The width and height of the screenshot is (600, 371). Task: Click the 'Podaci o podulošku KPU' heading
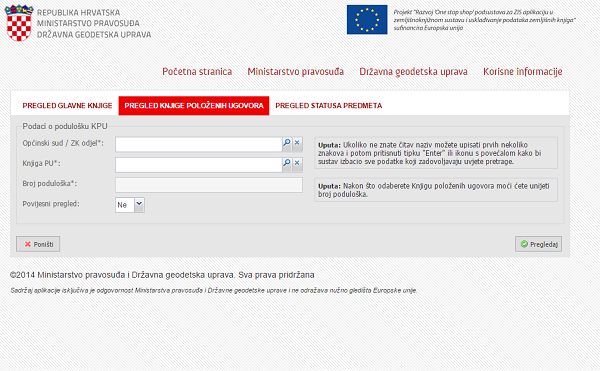65,126
